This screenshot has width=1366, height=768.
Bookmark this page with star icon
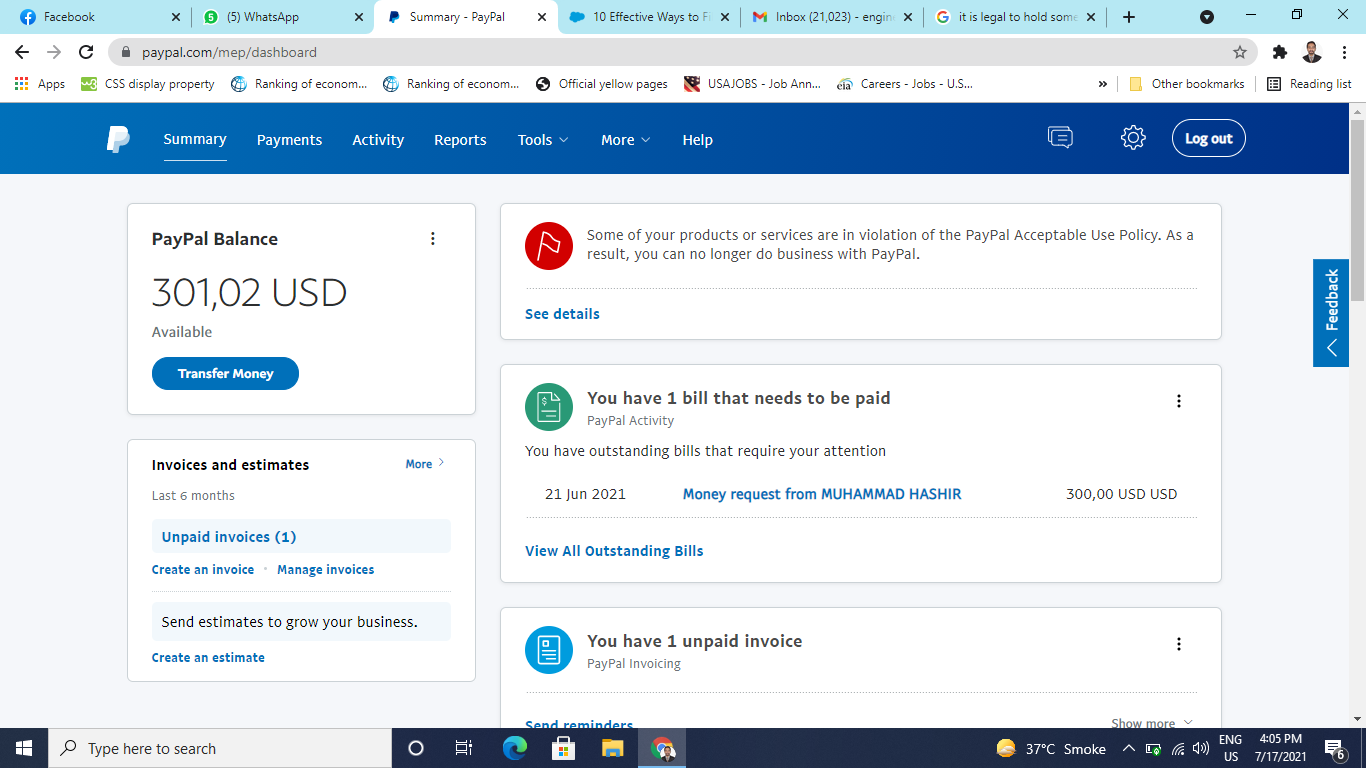(x=1240, y=52)
